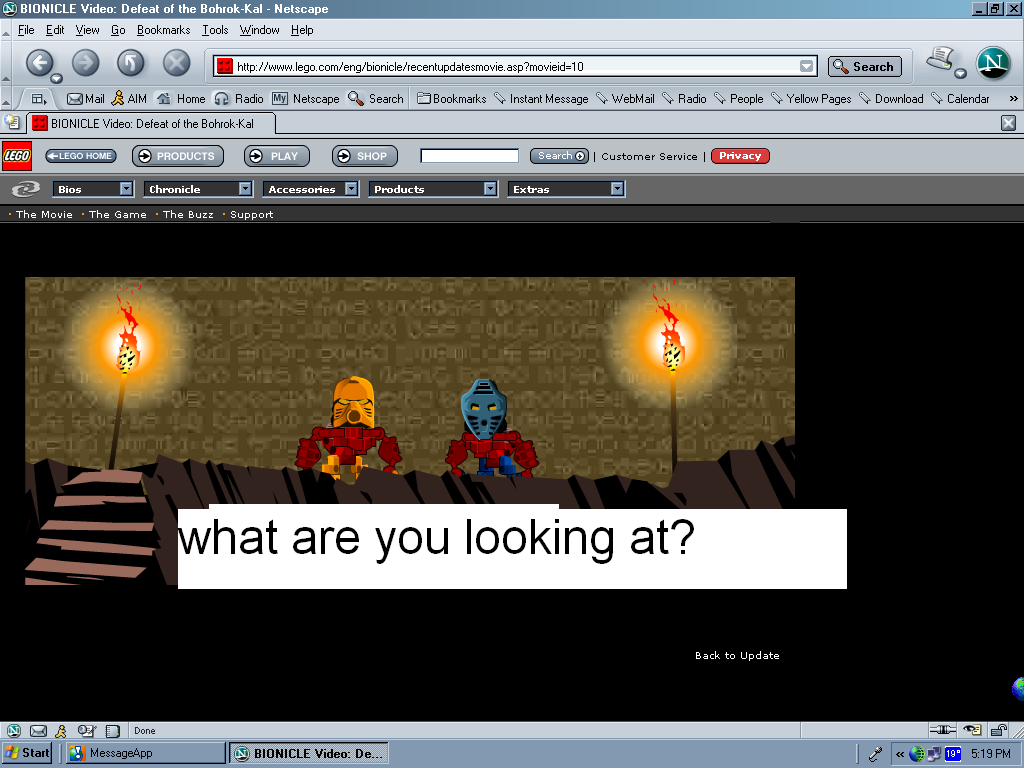
Task: Open the Bookmarks folder in the toolbar
Action: [x=452, y=99]
